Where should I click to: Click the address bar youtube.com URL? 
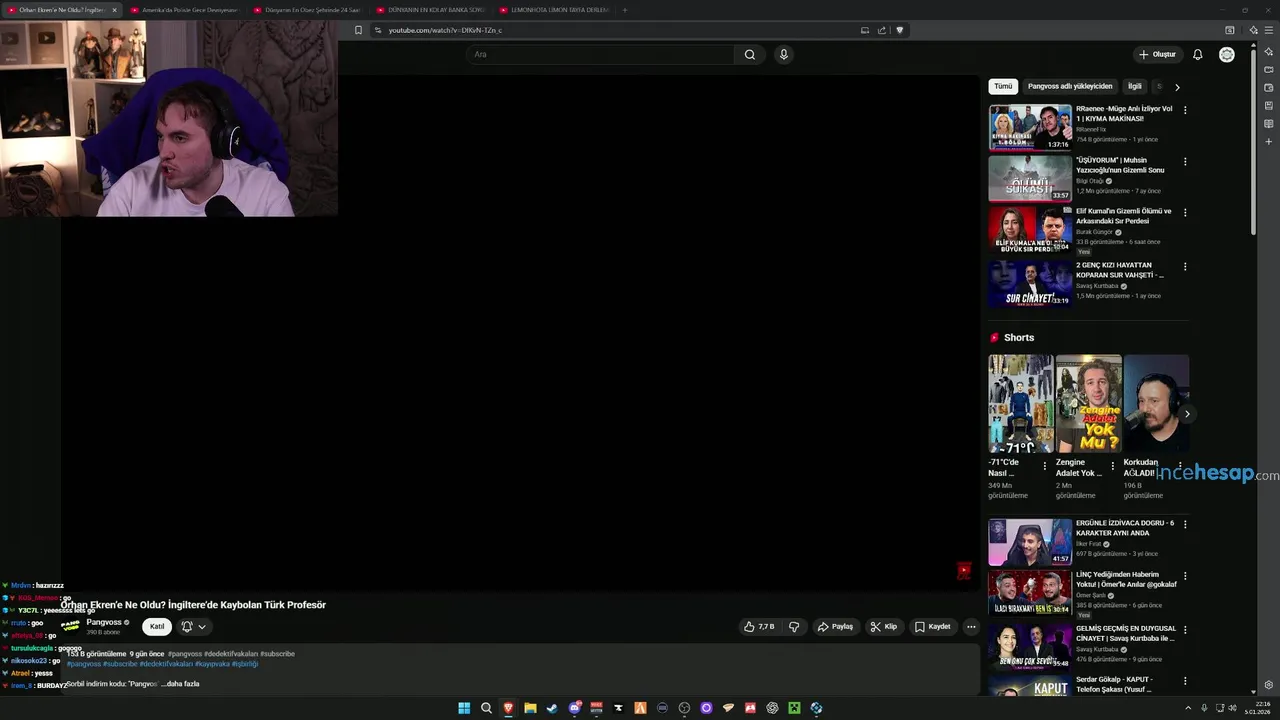tap(445, 30)
